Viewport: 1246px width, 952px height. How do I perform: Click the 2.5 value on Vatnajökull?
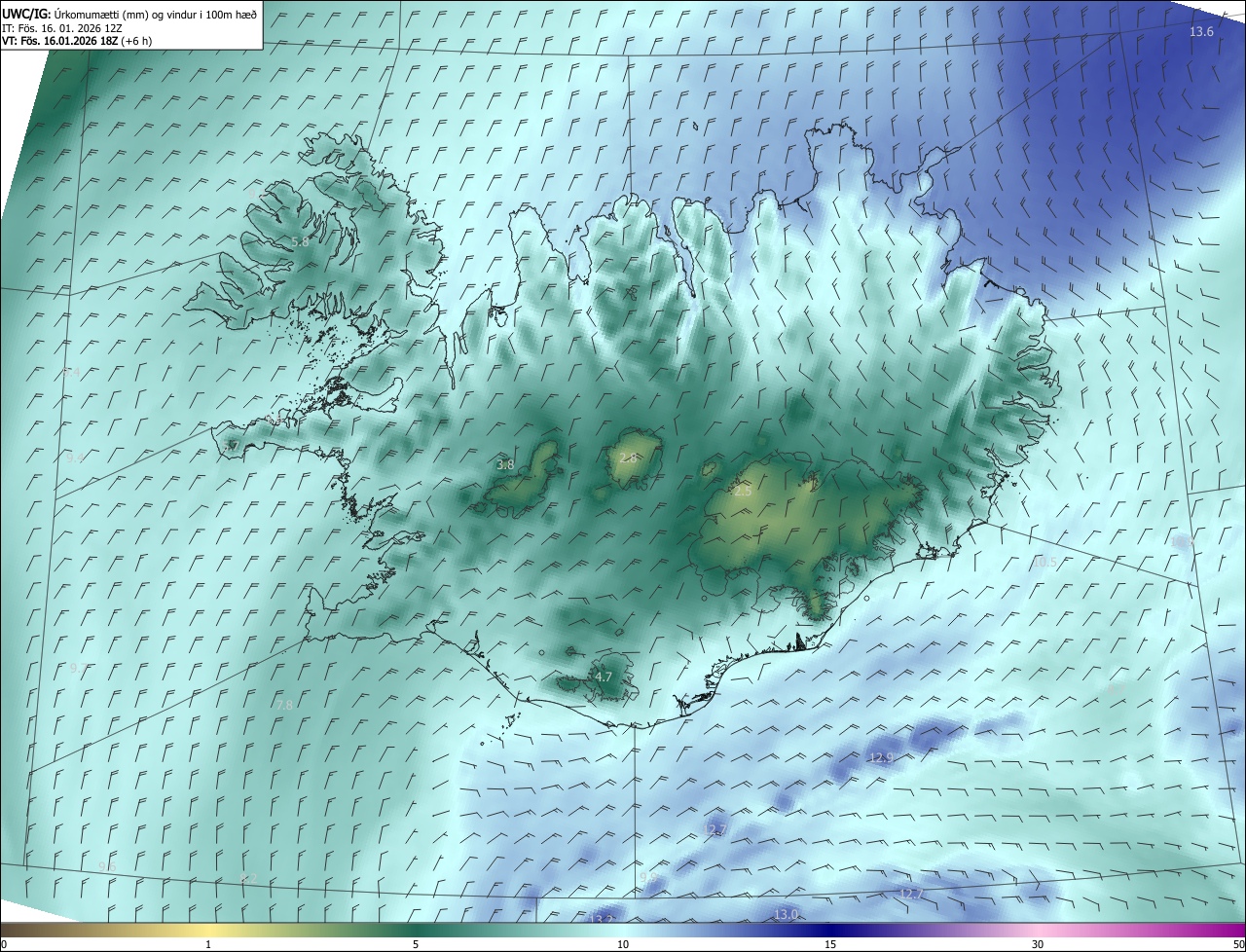(x=743, y=492)
